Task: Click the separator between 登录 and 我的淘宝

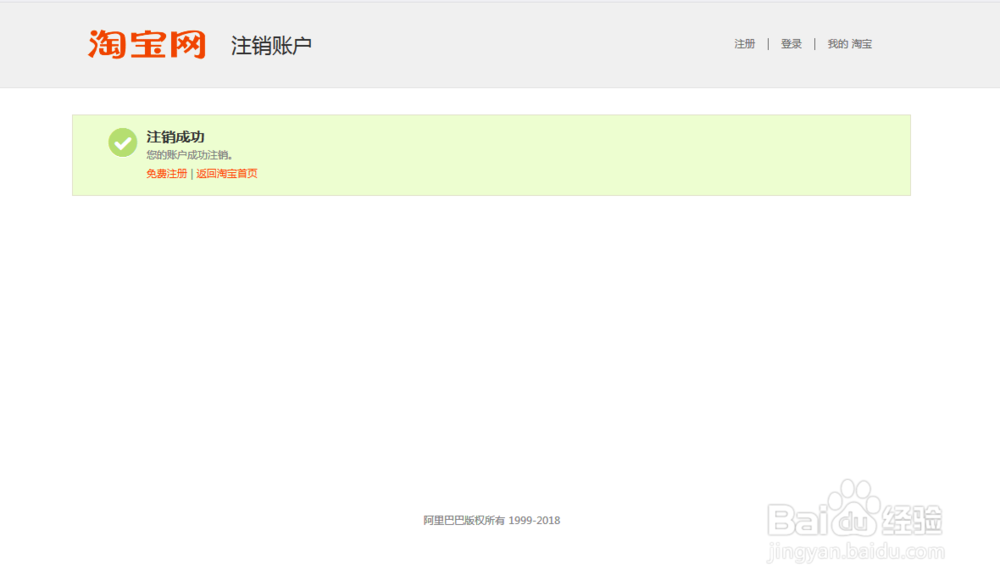Action: [x=813, y=43]
